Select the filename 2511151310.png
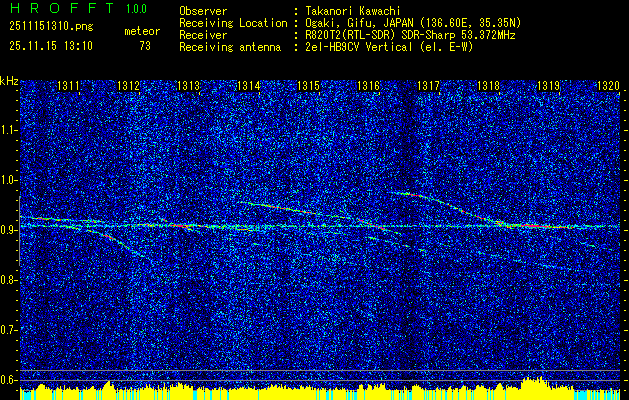The image size is (629, 400). (x=51, y=26)
